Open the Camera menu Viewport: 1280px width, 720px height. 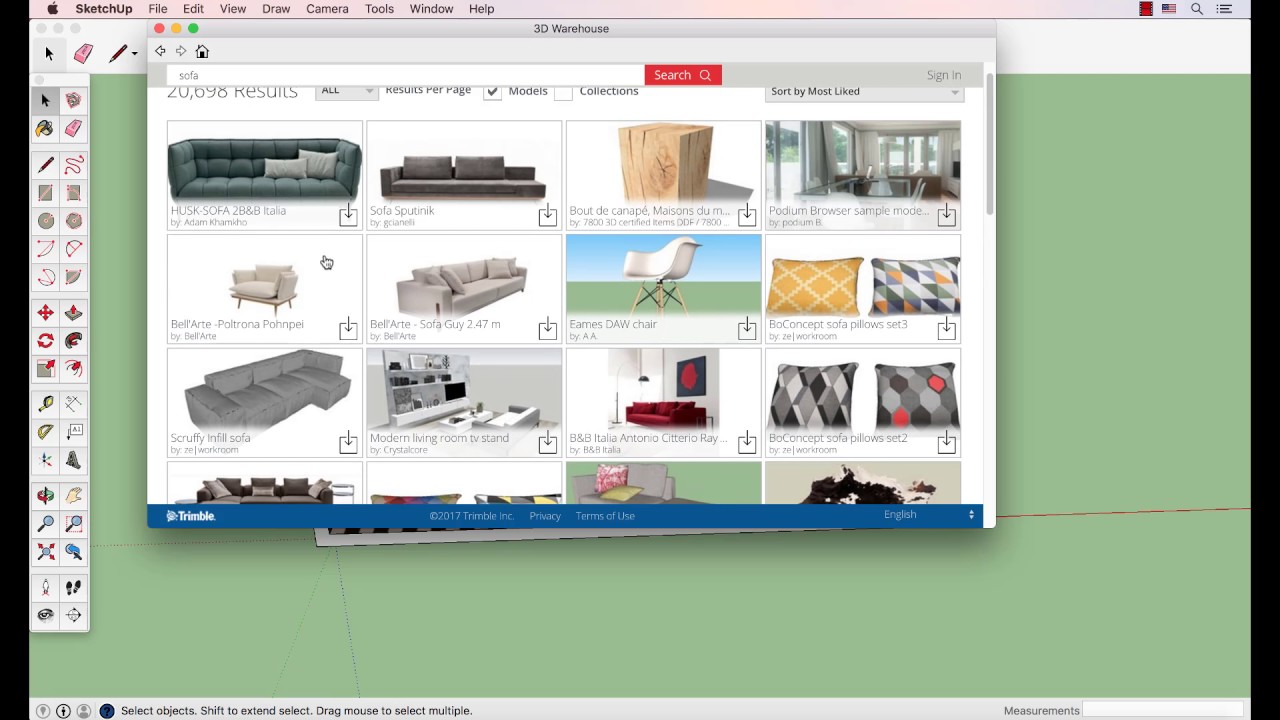pyautogui.click(x=327, y=9)
